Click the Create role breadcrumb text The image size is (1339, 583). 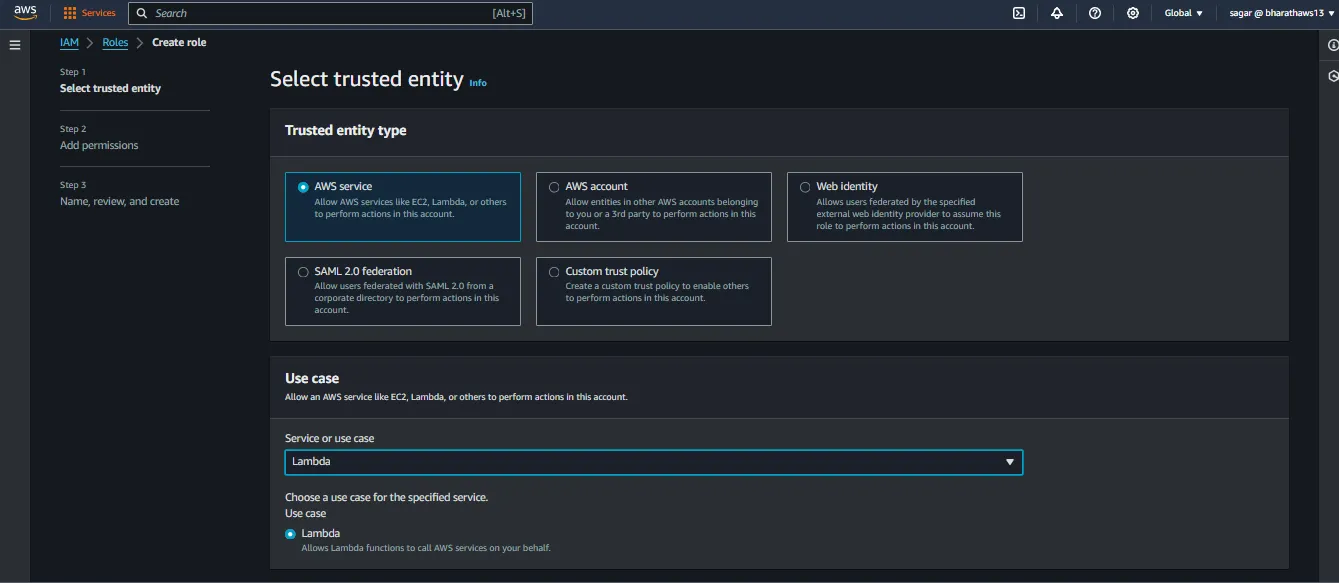coord(179,43)
